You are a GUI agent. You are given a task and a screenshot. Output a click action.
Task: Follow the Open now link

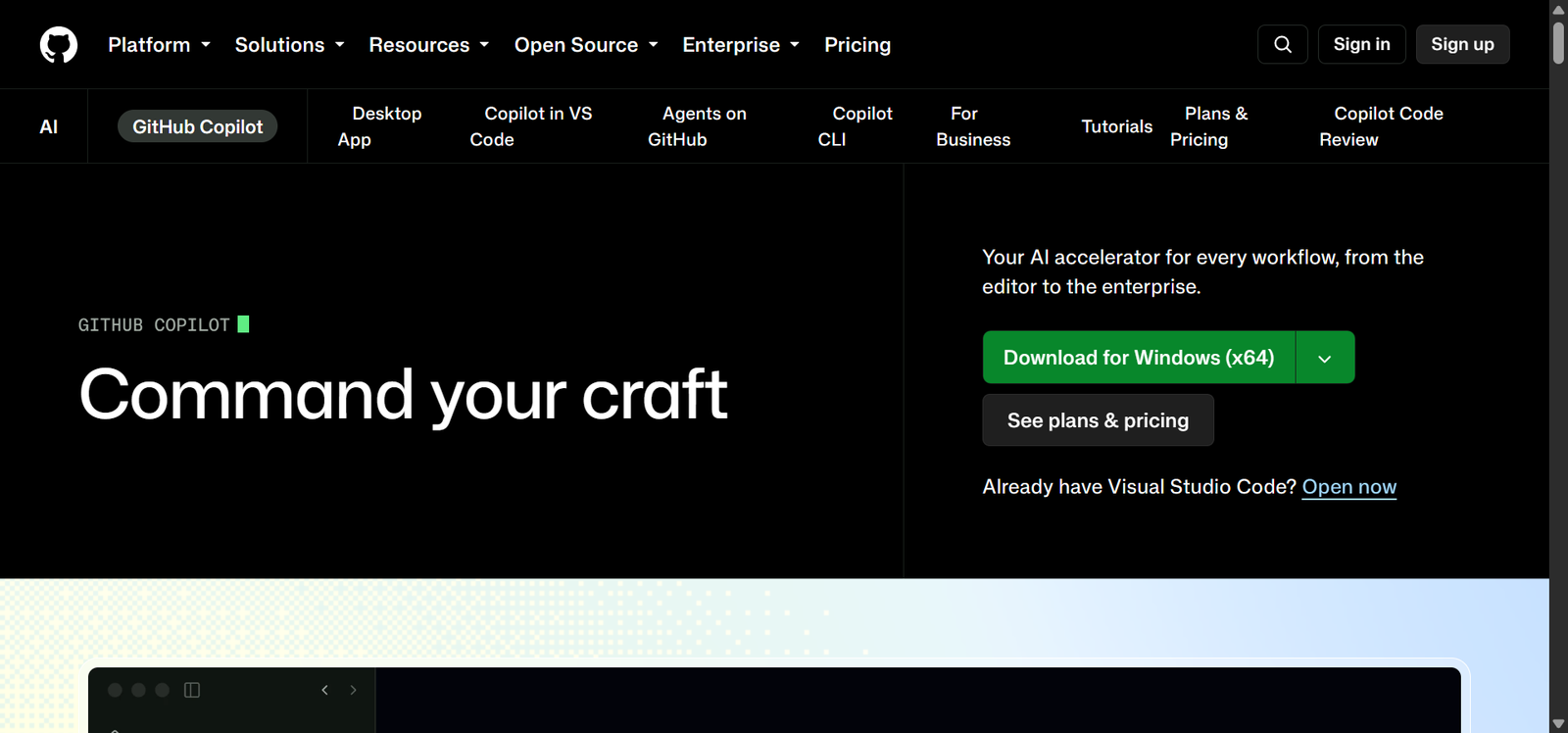tap(1349, 487)
